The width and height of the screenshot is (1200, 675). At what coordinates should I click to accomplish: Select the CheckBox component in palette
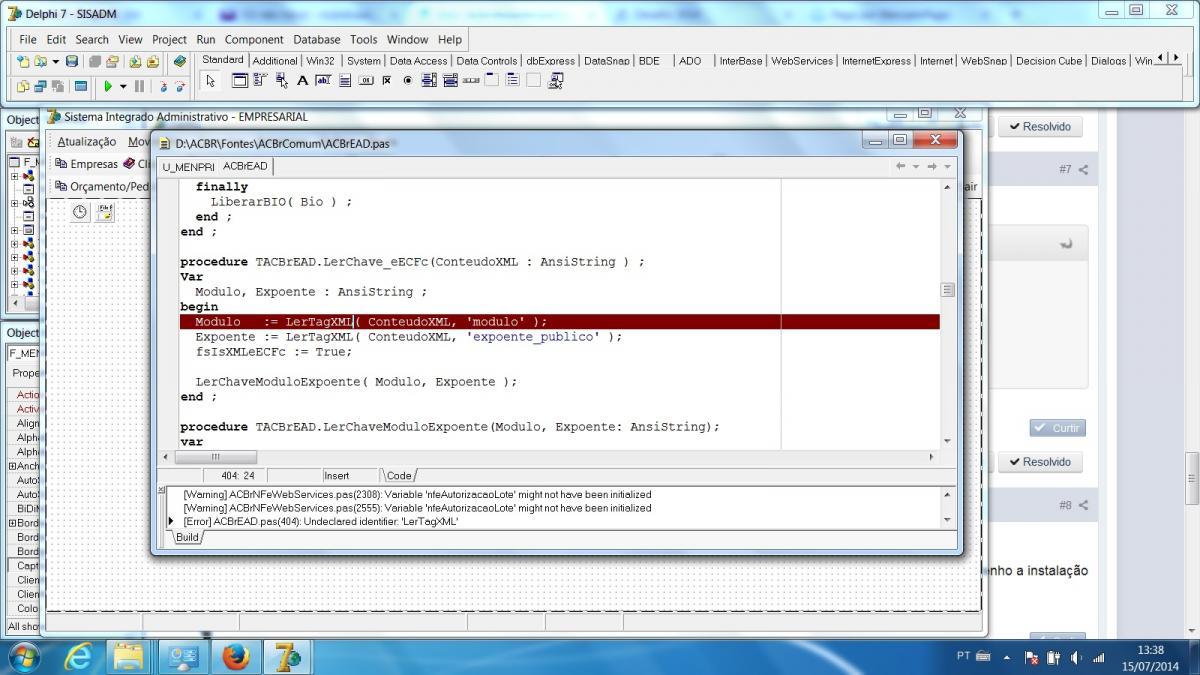[x=386, y=80]
